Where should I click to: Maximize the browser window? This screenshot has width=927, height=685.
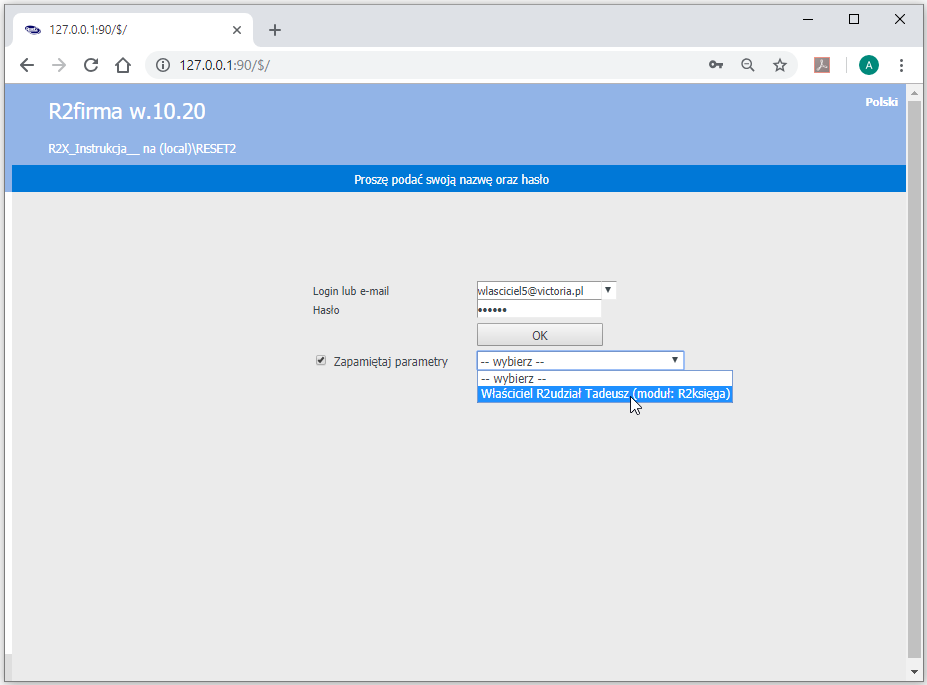coord(854,20)
